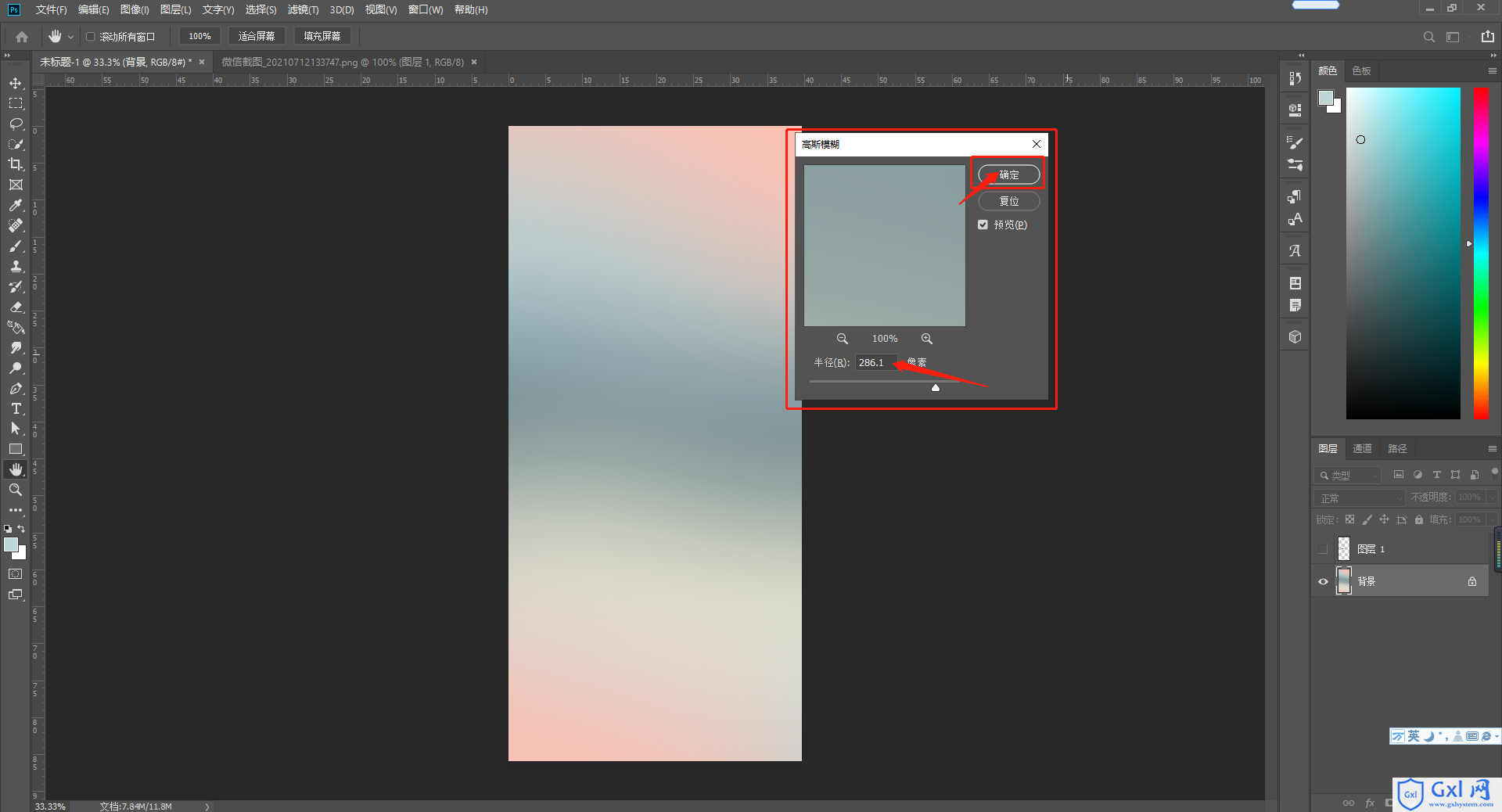
Task: Expand the status bar info arrow
Action: point(207,807)
